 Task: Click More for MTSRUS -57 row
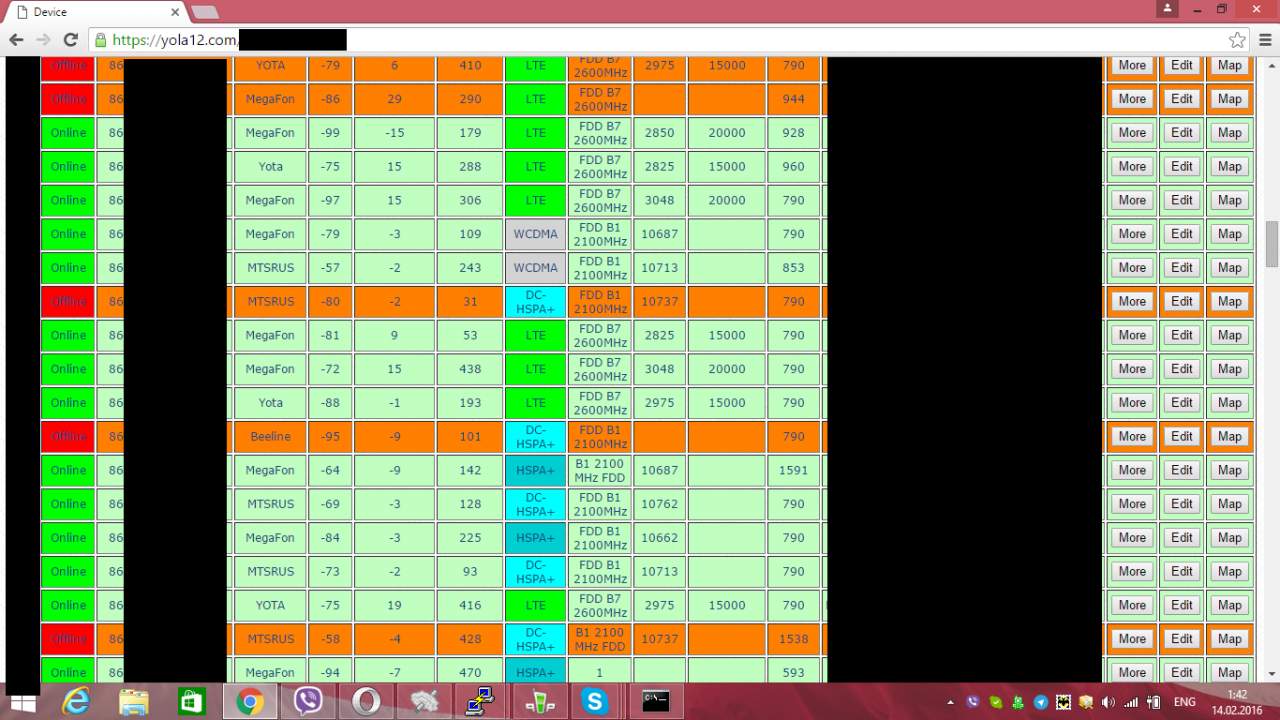pyautogui.click(x=1132, y=268)
